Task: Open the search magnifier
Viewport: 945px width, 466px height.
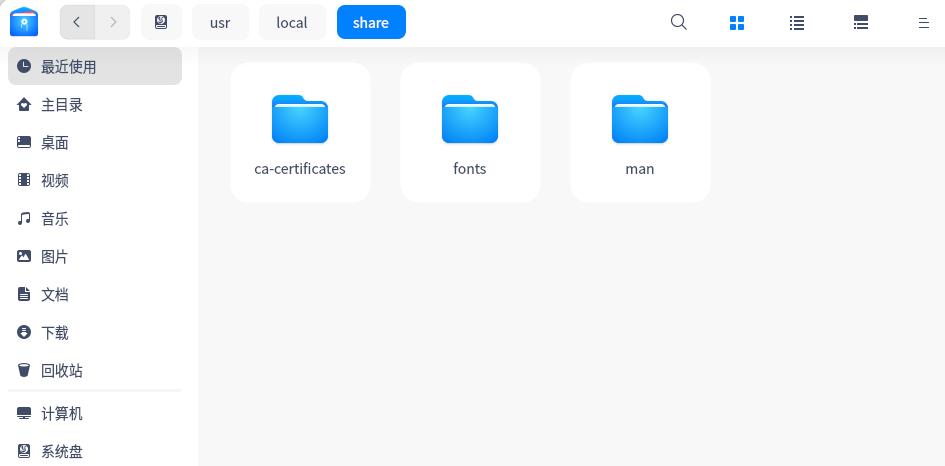Action: point(679,22)
